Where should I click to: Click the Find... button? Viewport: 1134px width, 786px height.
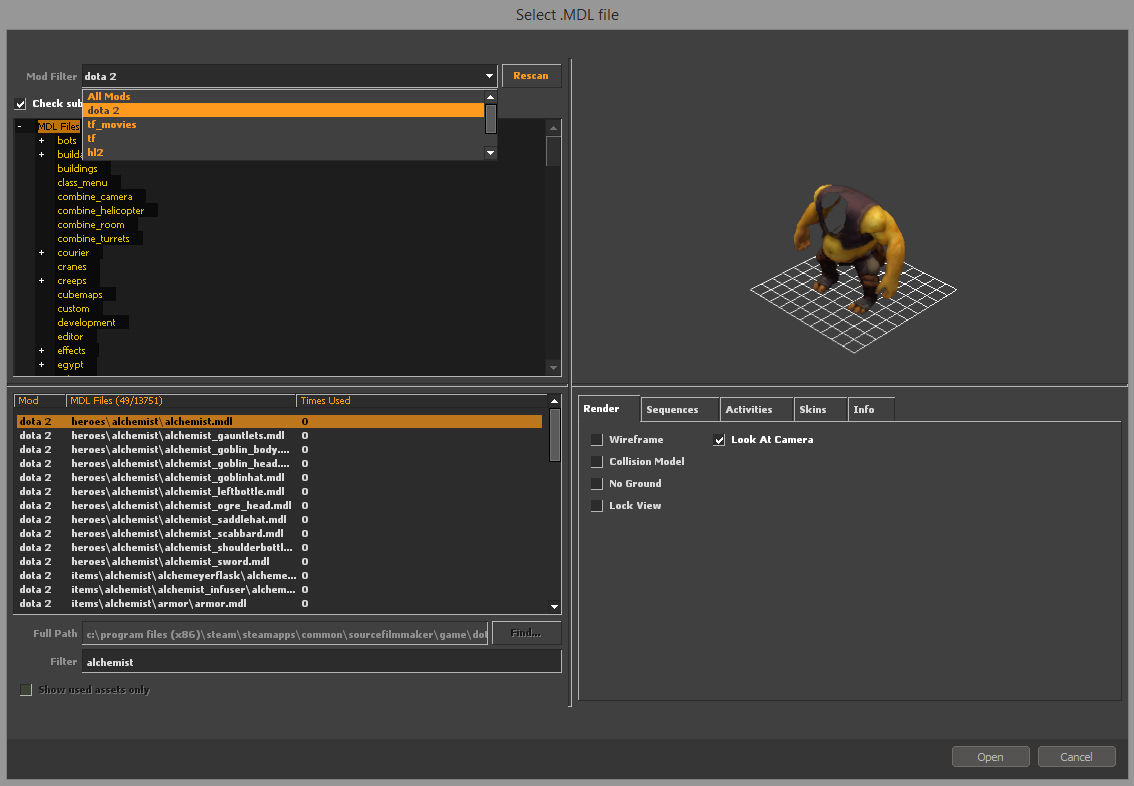(526, 633)
